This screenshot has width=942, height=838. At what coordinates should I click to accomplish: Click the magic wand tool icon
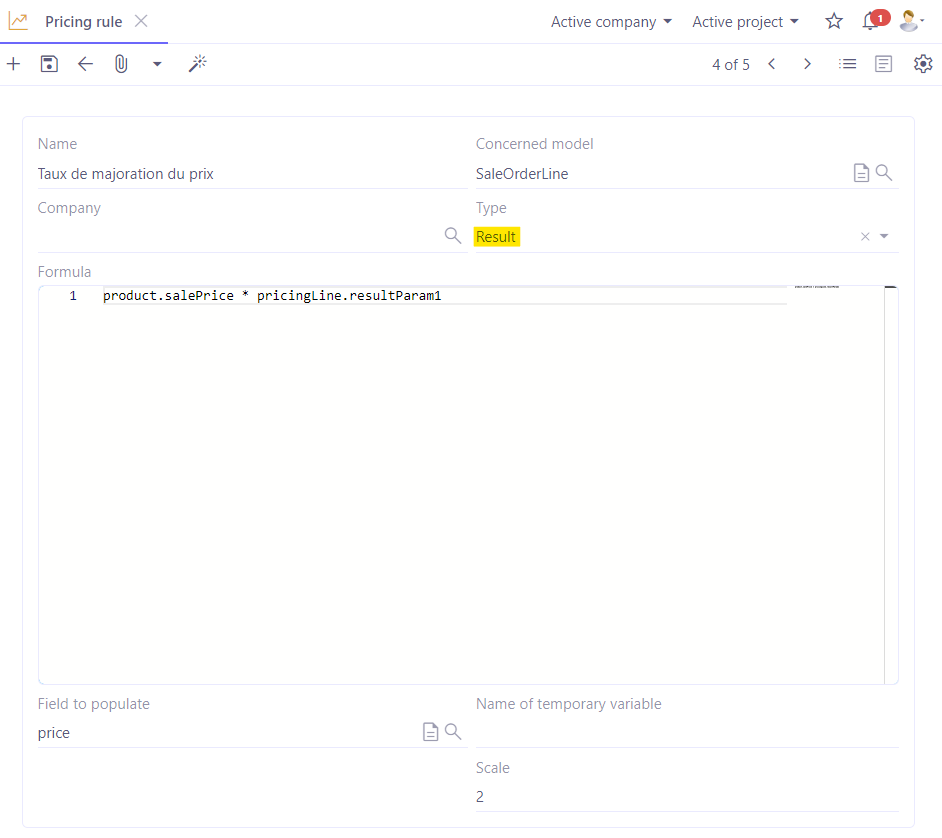tap(197, 64)
